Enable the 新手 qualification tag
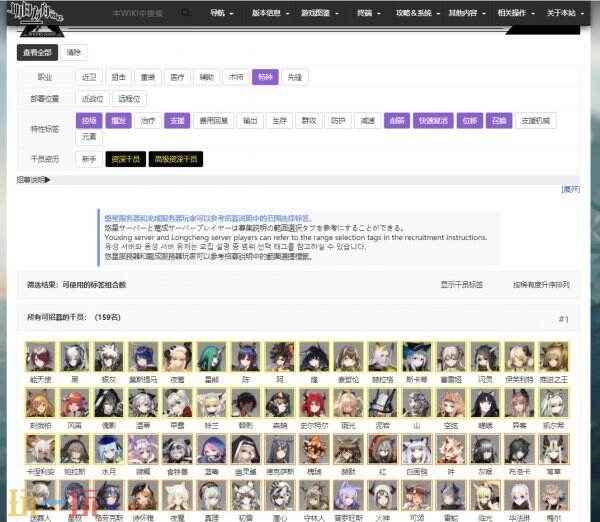The width and height of the screenshot is (600, 522). coord(89,159)
